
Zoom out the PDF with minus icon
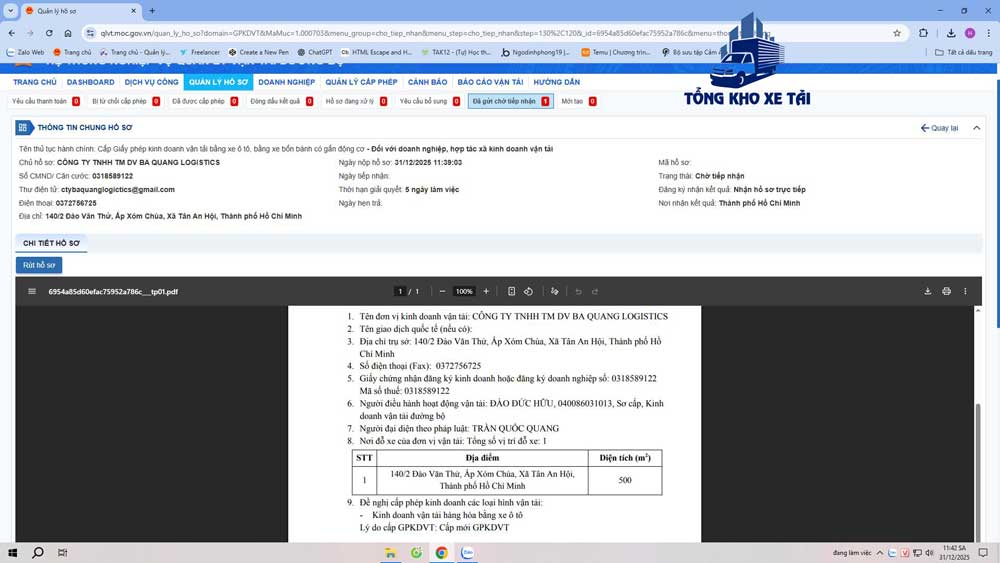point(442,292)
